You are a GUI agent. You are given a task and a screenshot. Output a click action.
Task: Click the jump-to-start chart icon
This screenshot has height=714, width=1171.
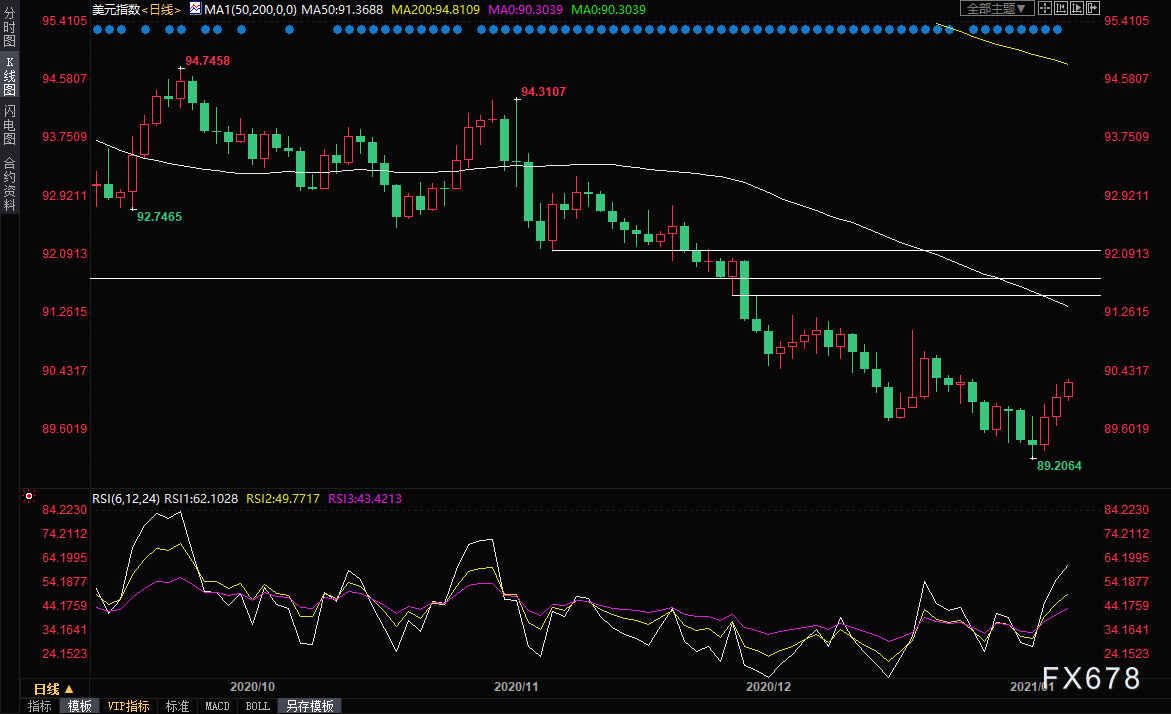[x=1060, y=8]
